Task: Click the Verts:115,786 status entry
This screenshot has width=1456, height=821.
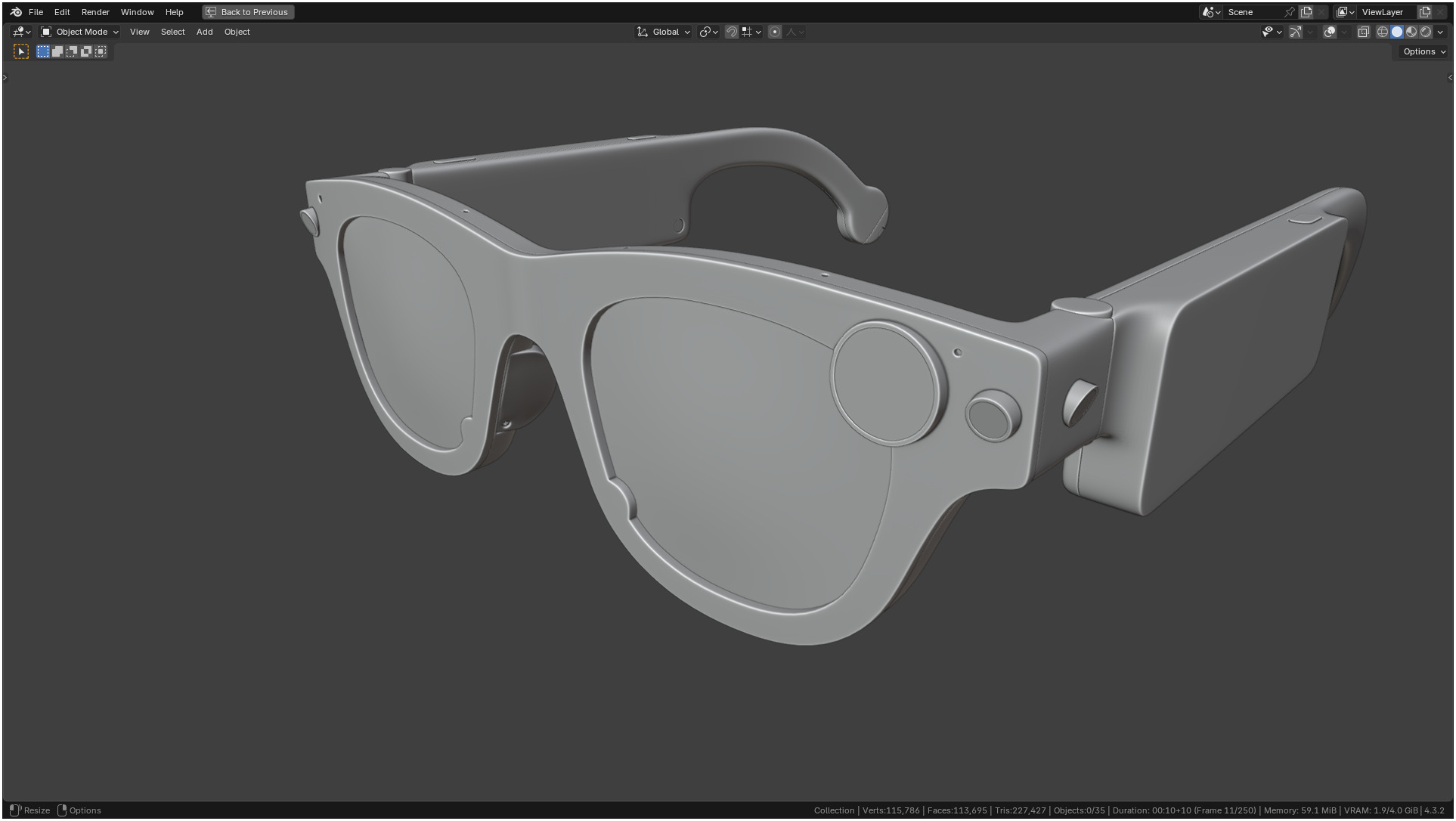Action: coord(891,810)
